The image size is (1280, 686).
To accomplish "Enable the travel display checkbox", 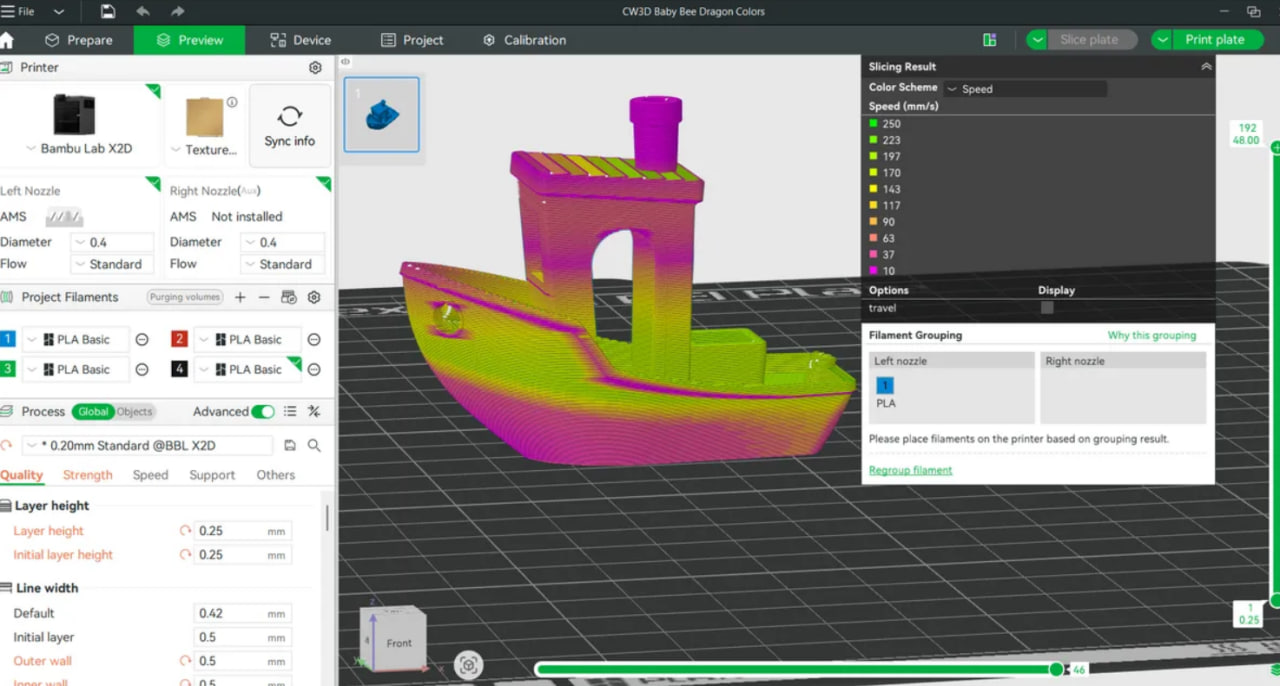I will [x=1047, y=308].
